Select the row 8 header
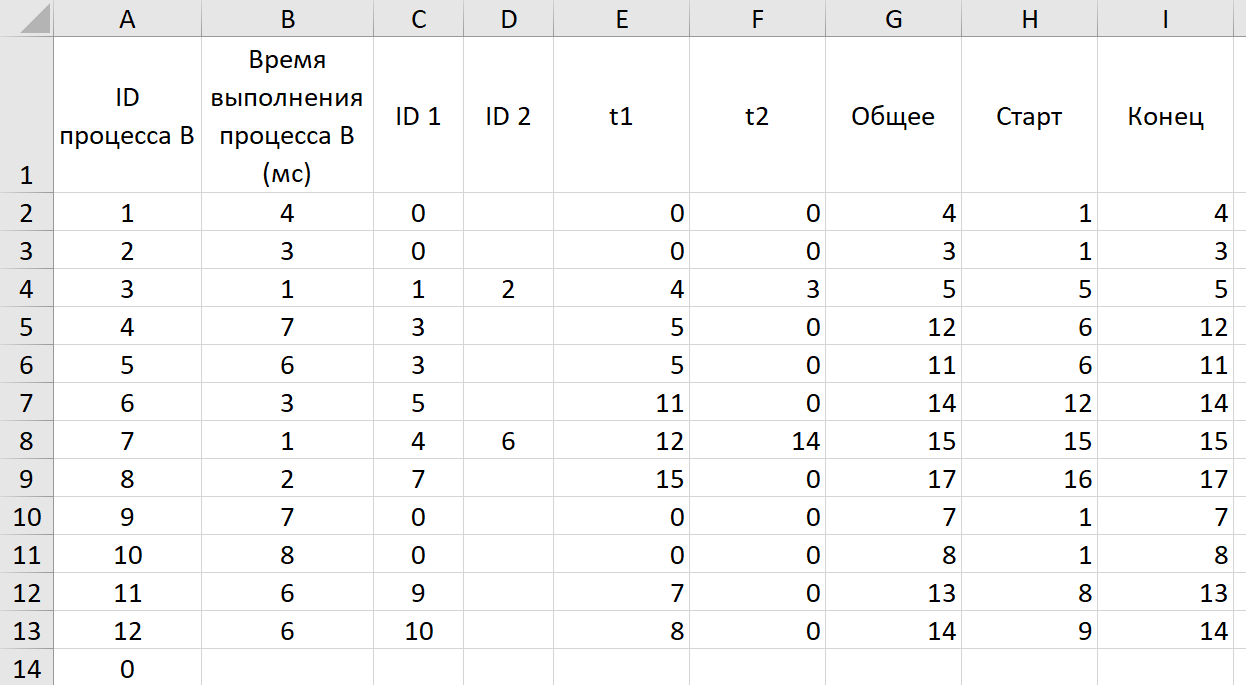 click(26, 441)
